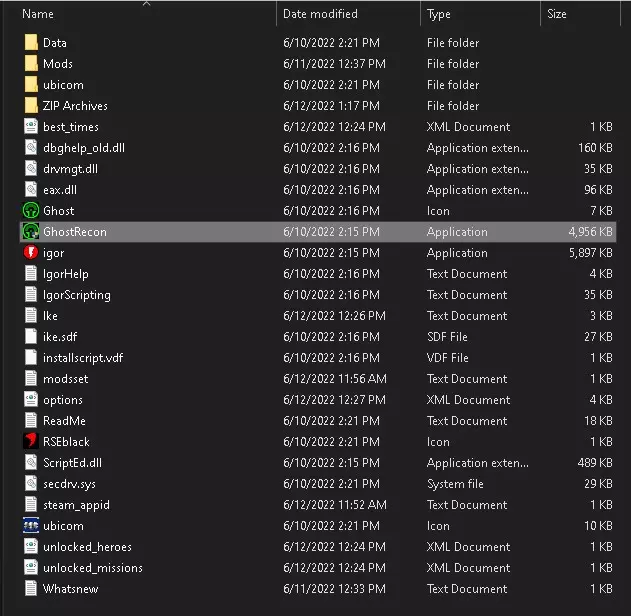Select the ReadMe text document
Image resolution: width=631 pixels, height=616 pixels.
coord(64,421)
